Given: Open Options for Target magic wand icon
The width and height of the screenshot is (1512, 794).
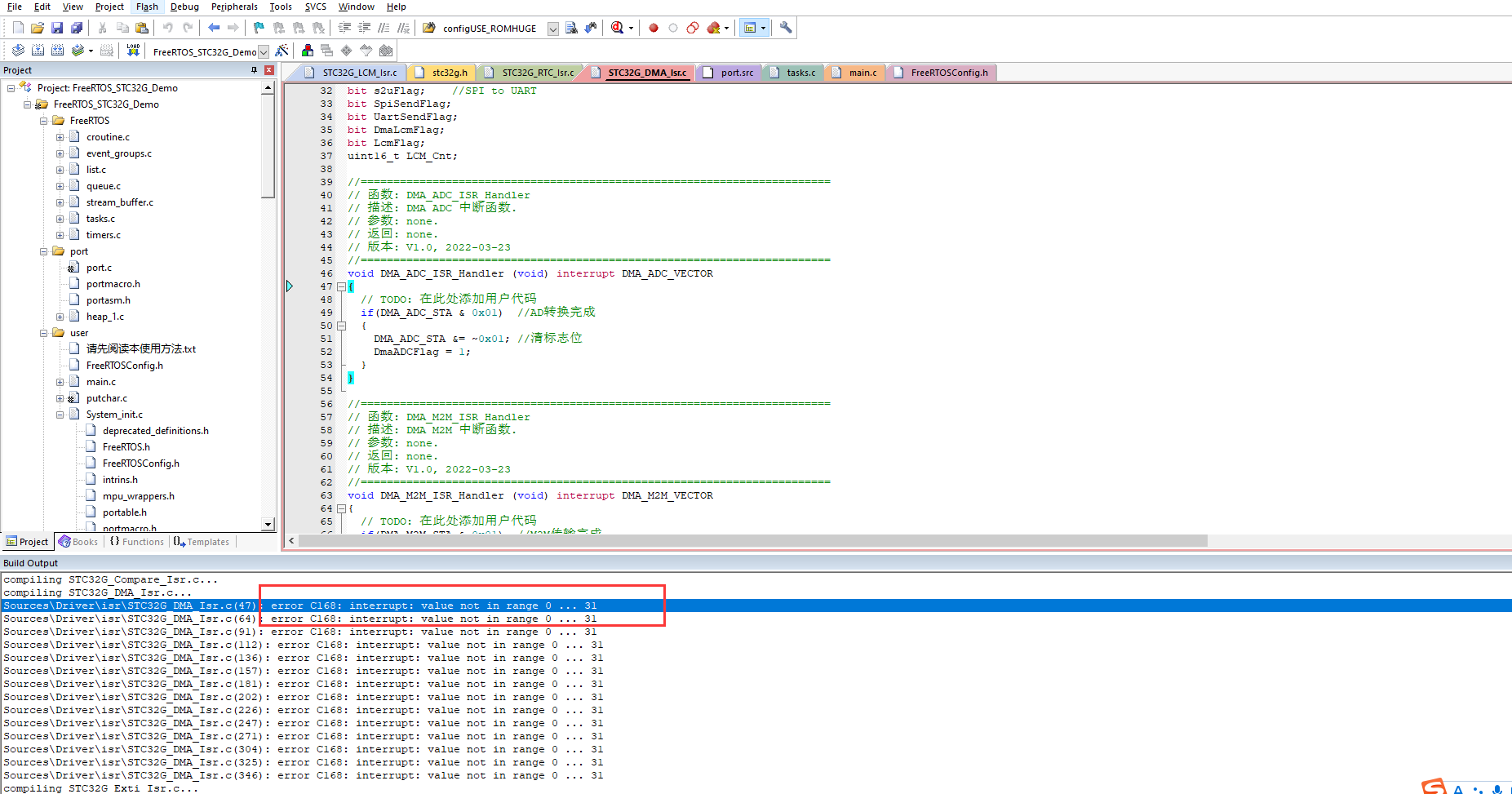Looking at the screenshot, I should click(x=282, y=51).
